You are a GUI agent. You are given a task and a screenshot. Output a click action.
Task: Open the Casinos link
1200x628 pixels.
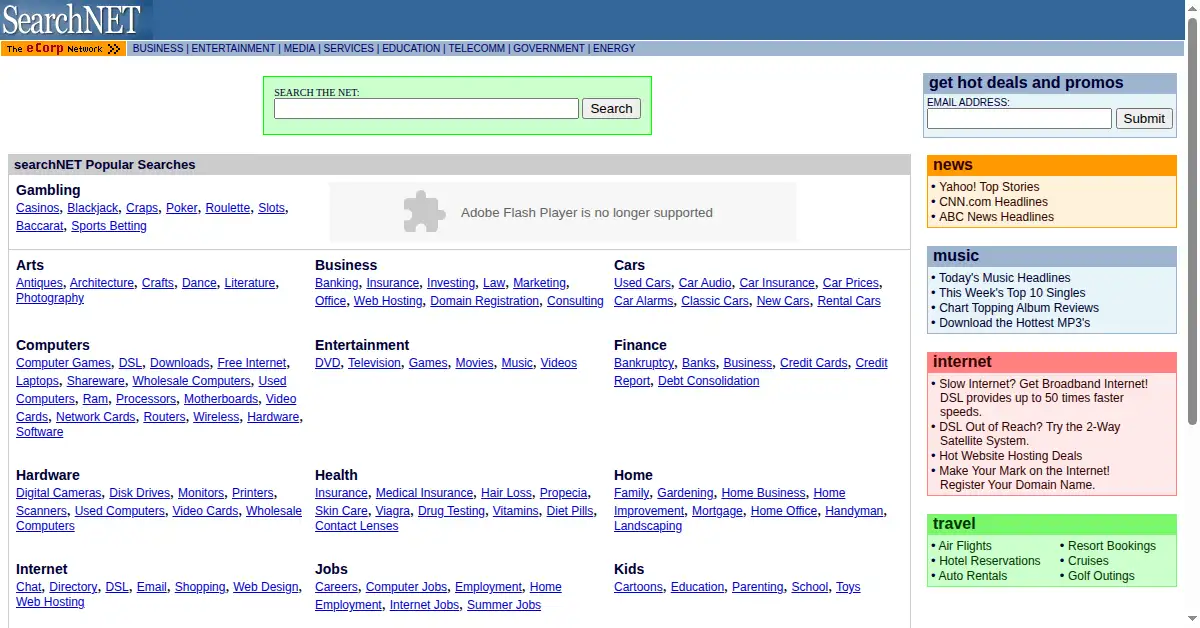[x=37, y=208]
